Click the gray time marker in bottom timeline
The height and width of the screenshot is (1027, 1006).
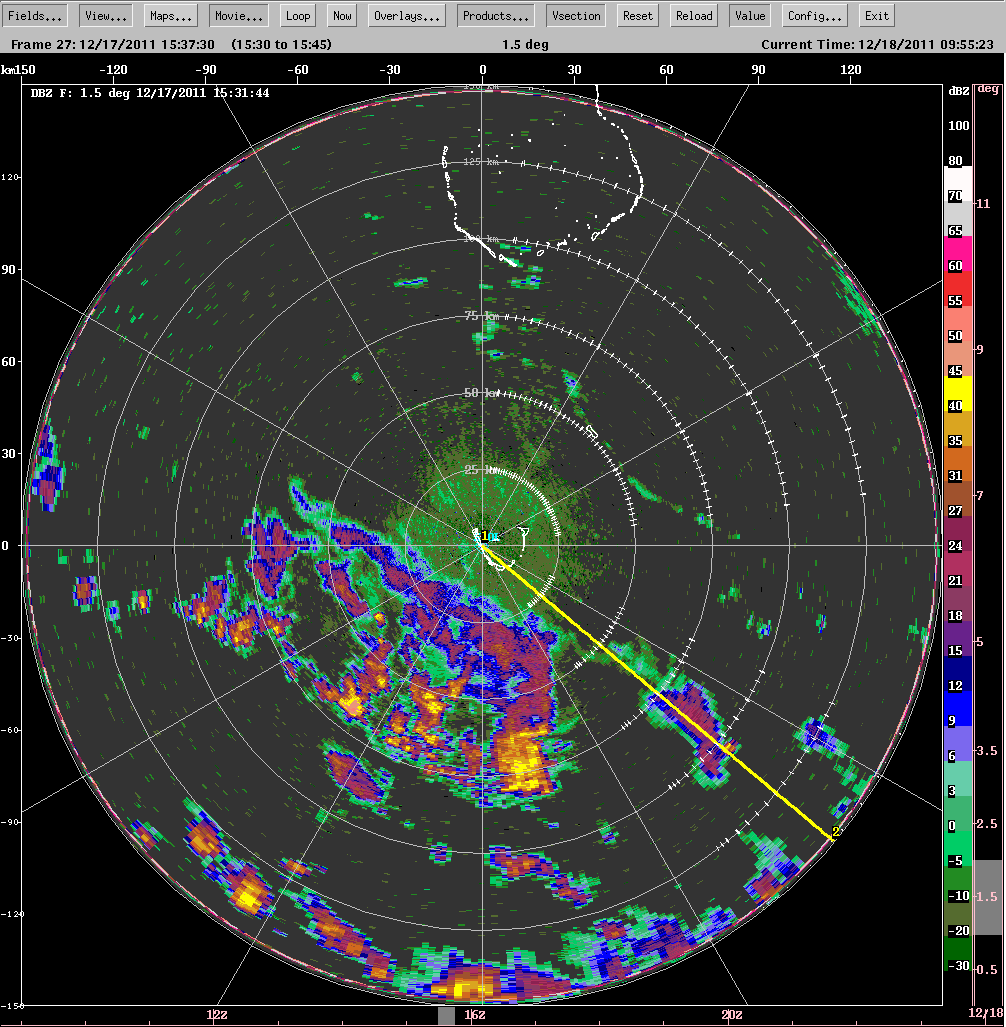(446, 1016)
